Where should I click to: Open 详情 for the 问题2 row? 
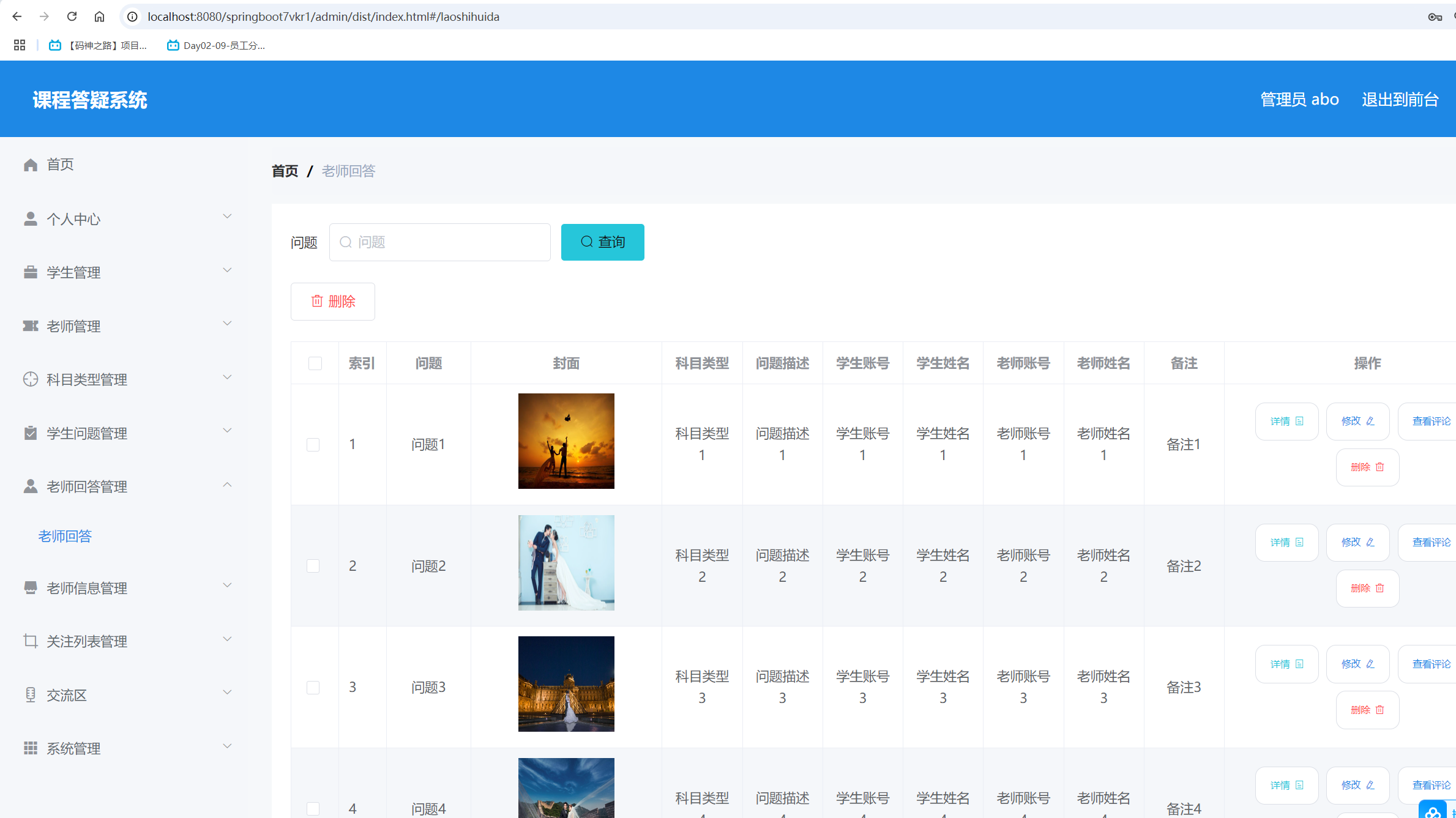coord(1287,543)
